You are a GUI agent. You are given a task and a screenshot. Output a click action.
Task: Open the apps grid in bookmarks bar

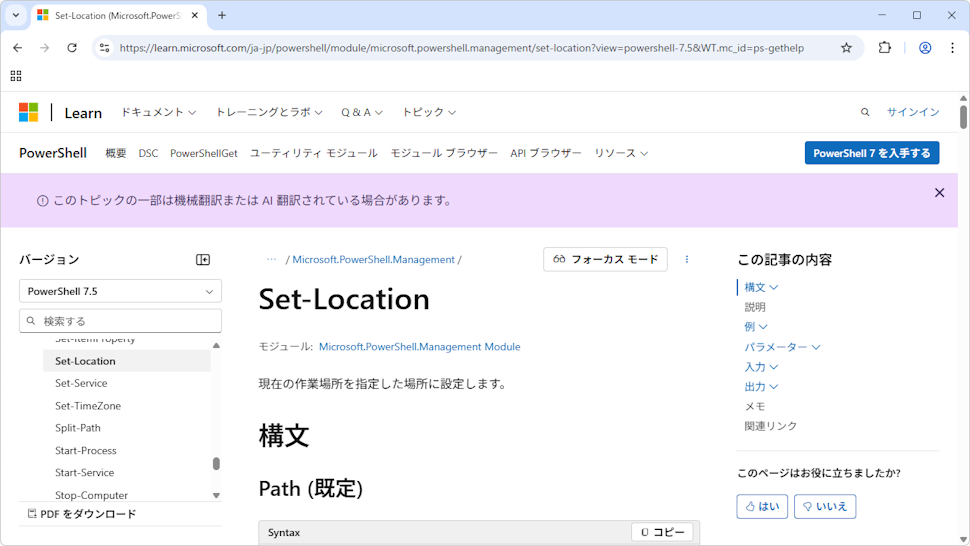coord(16,76)
